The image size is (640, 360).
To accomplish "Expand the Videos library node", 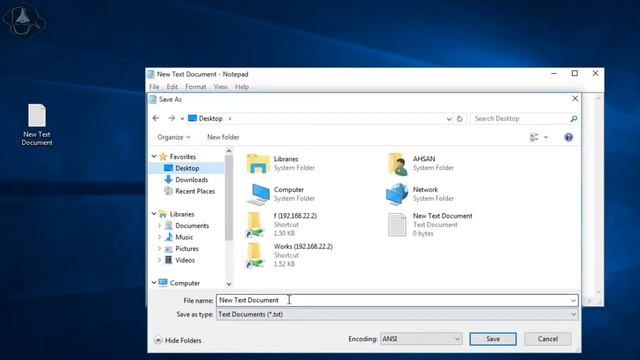I will (x=159, y=260).
